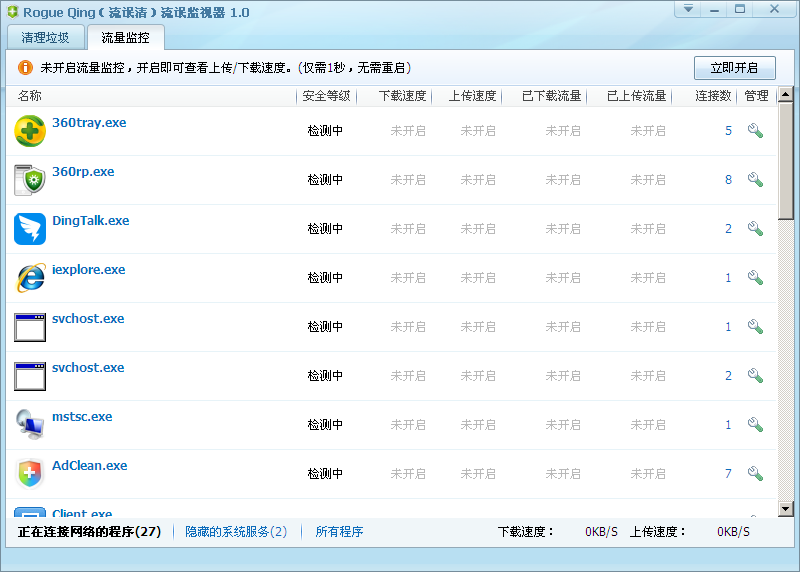Click the DingTalk.exe application icon
The image size is (800, 572).
point(30,229)
